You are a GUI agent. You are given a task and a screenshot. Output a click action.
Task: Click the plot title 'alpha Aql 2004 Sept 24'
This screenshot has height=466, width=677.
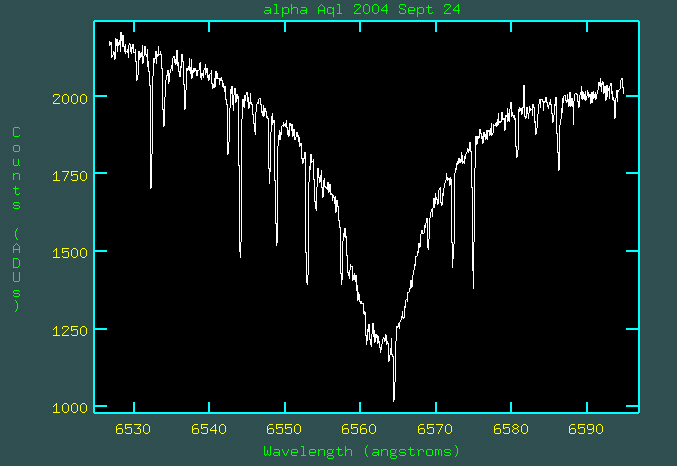(362, 9)
